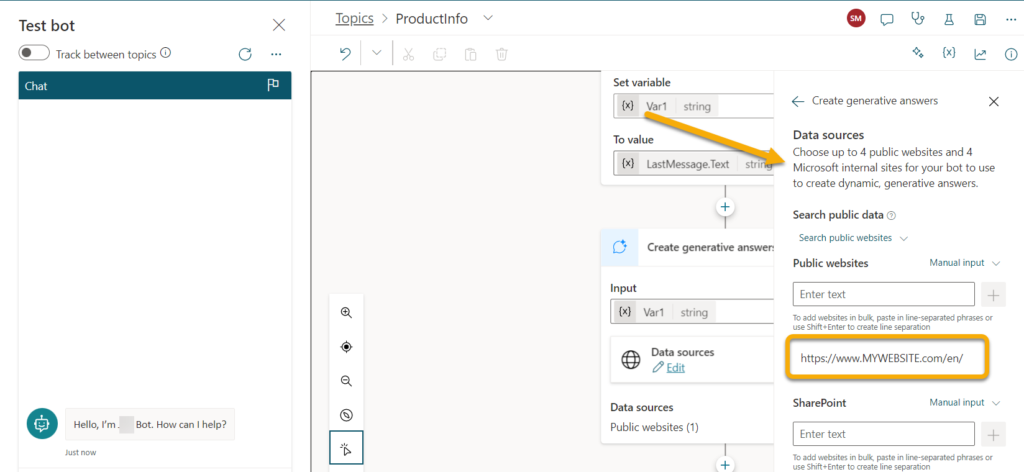1024x472 pixels.
Task: Open the analytics chart icon
Action: (x=980, y=54)
